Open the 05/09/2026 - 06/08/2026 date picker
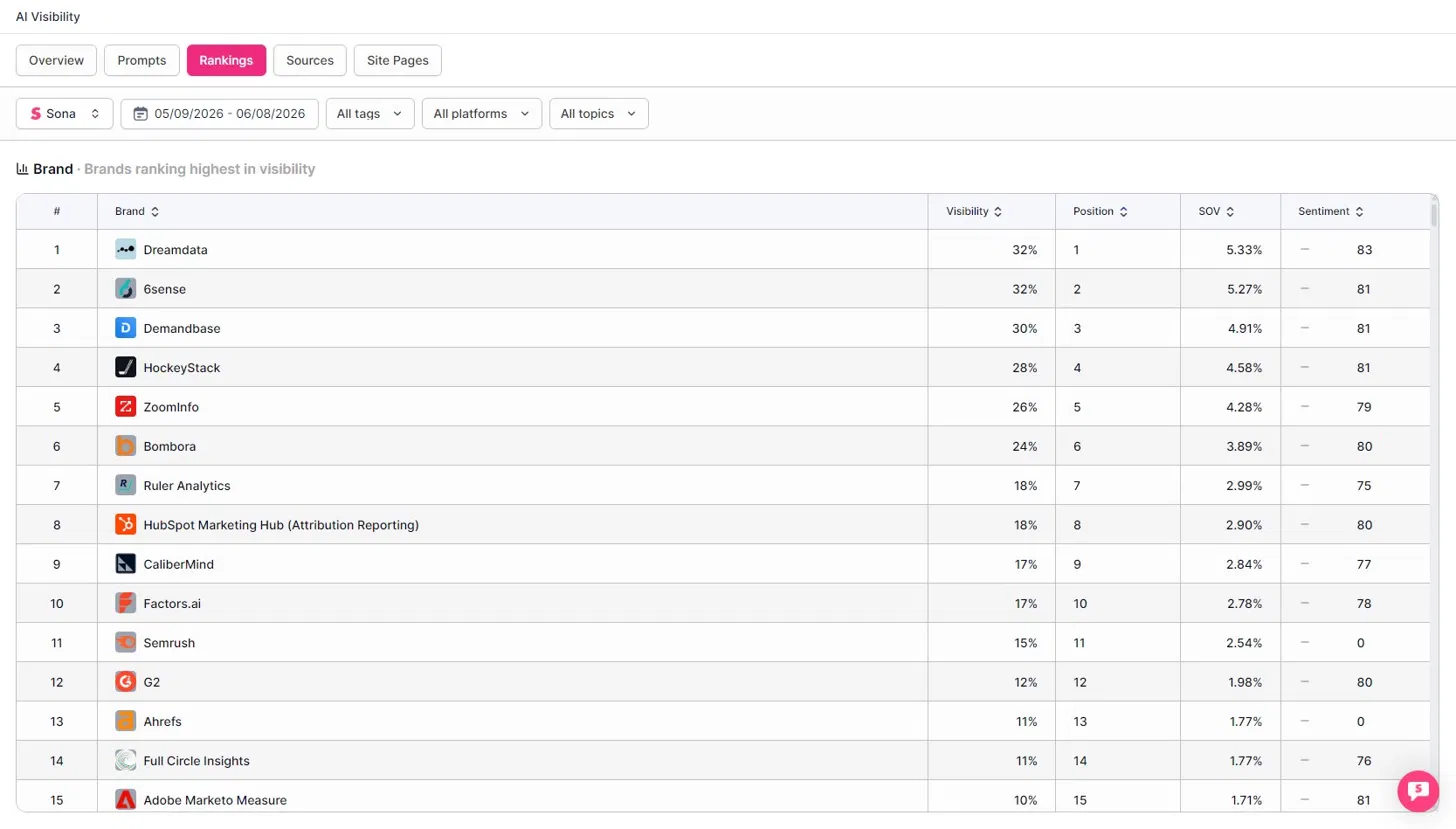This screenshot has width=1456, height=829. 220,114
